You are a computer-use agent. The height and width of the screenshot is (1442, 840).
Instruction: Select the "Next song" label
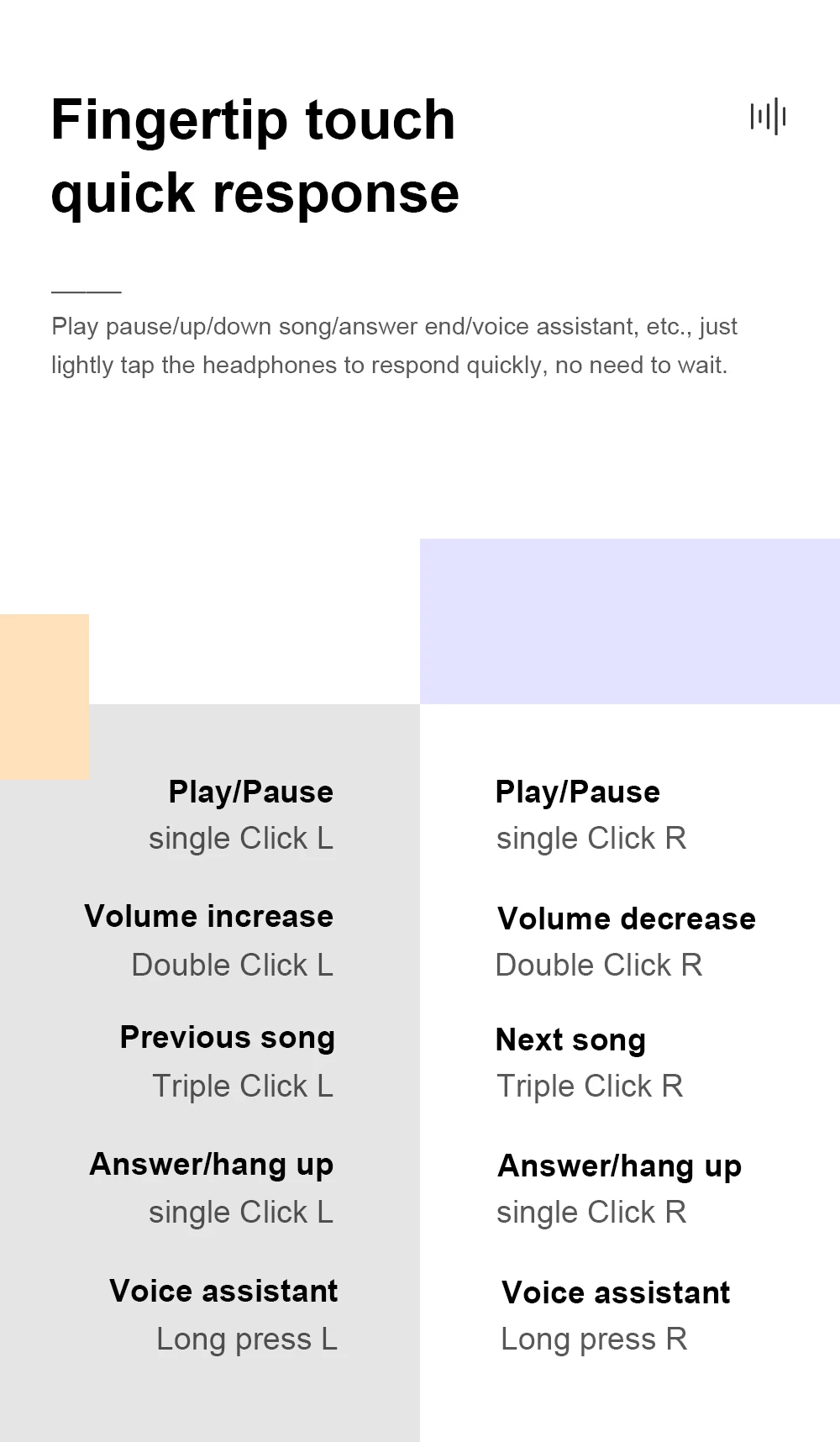click(x=570, y=1040)
